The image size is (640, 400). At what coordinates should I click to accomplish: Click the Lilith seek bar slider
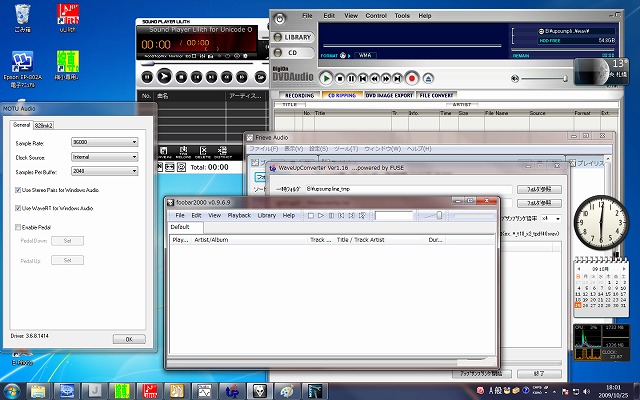(x=148, y=64)
